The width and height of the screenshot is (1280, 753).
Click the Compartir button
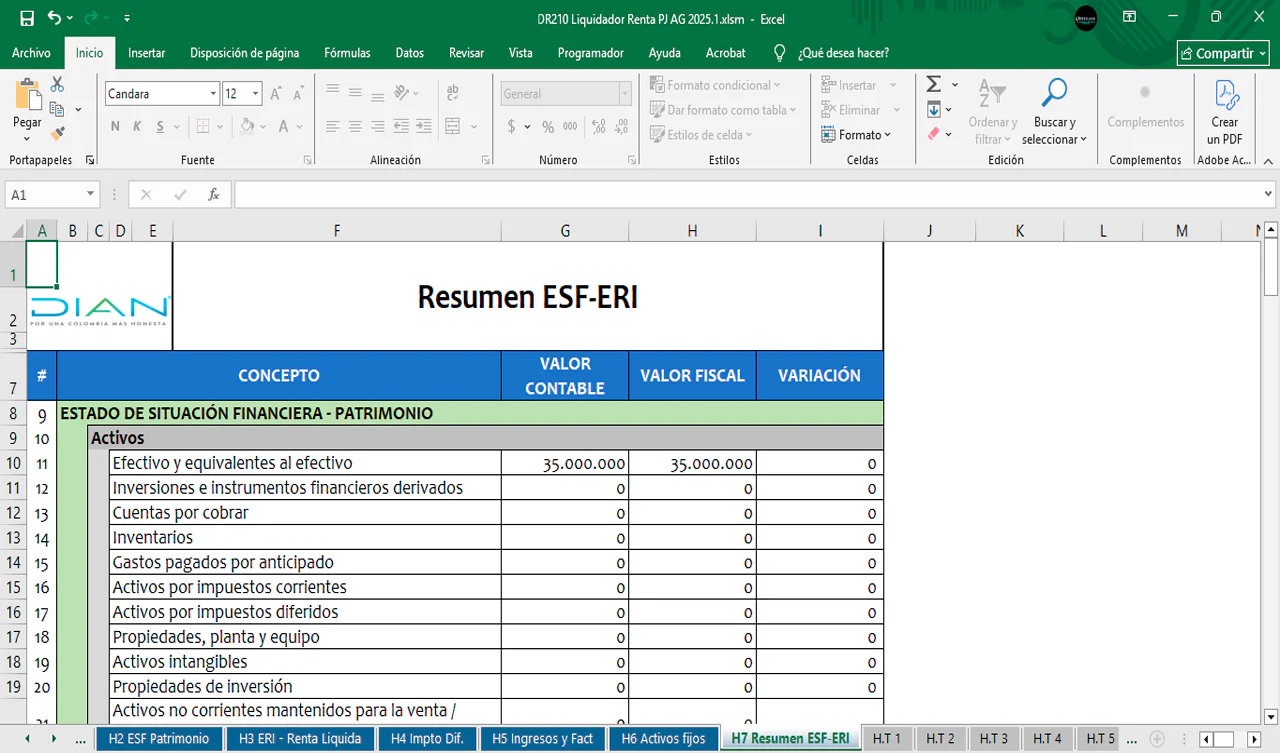[x=1223, y=54]
